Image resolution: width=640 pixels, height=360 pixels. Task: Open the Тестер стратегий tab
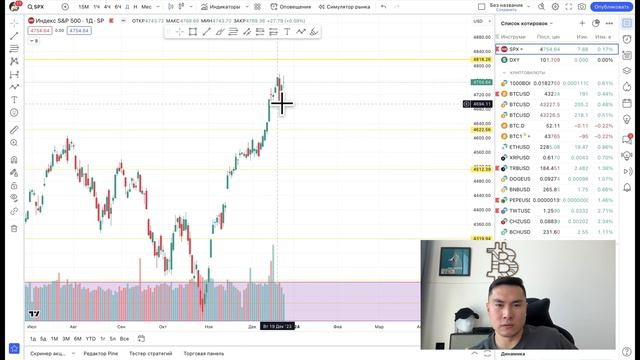point(151,353)
